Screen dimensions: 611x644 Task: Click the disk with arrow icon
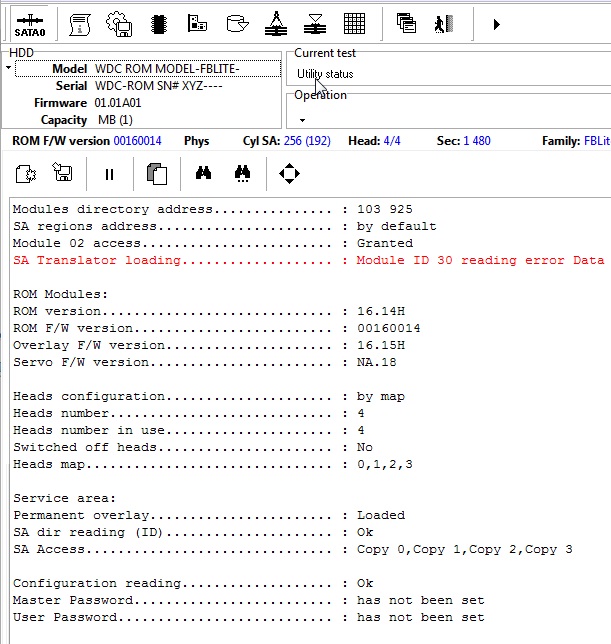pyautogui.click(x=237, y=23)
